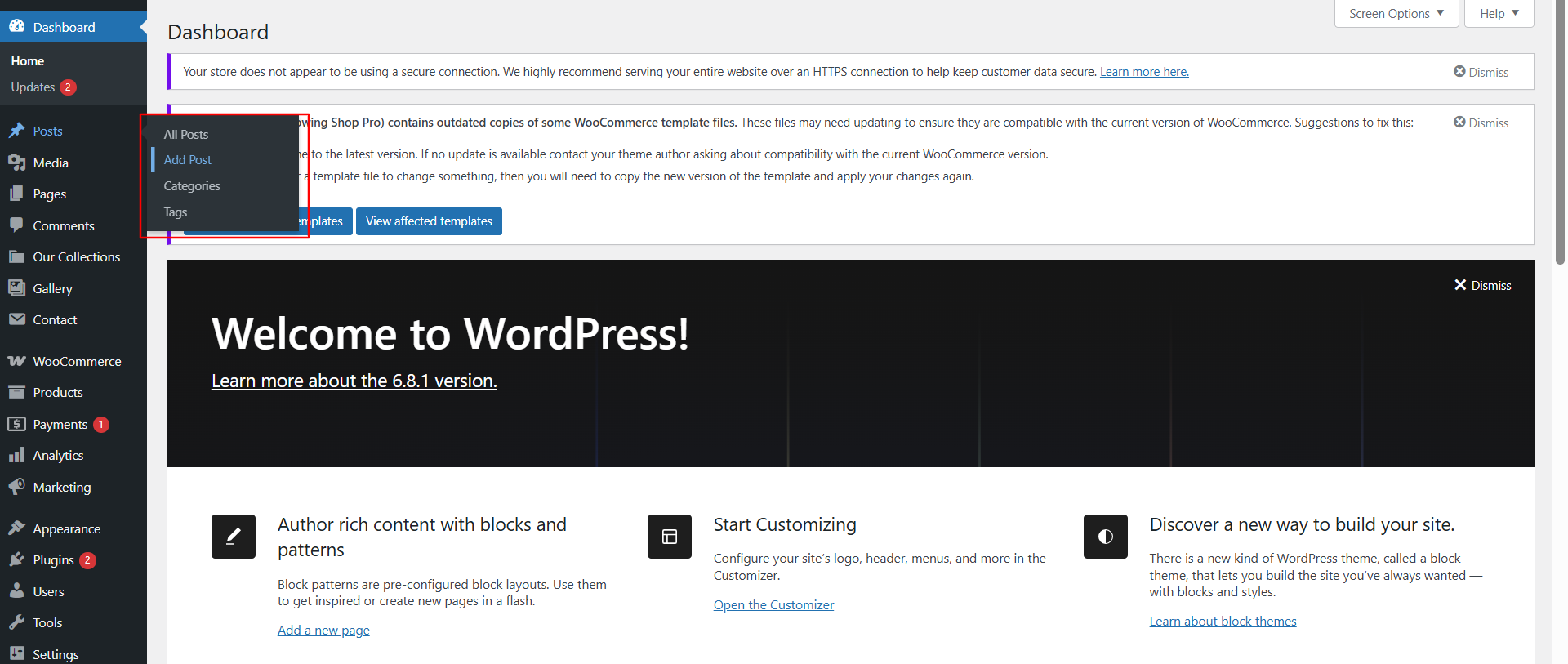Choose Categories in the Posts submenu
Image resolution: width=1568 pixels, height=664 pixels.
click(x=192, y=186)
